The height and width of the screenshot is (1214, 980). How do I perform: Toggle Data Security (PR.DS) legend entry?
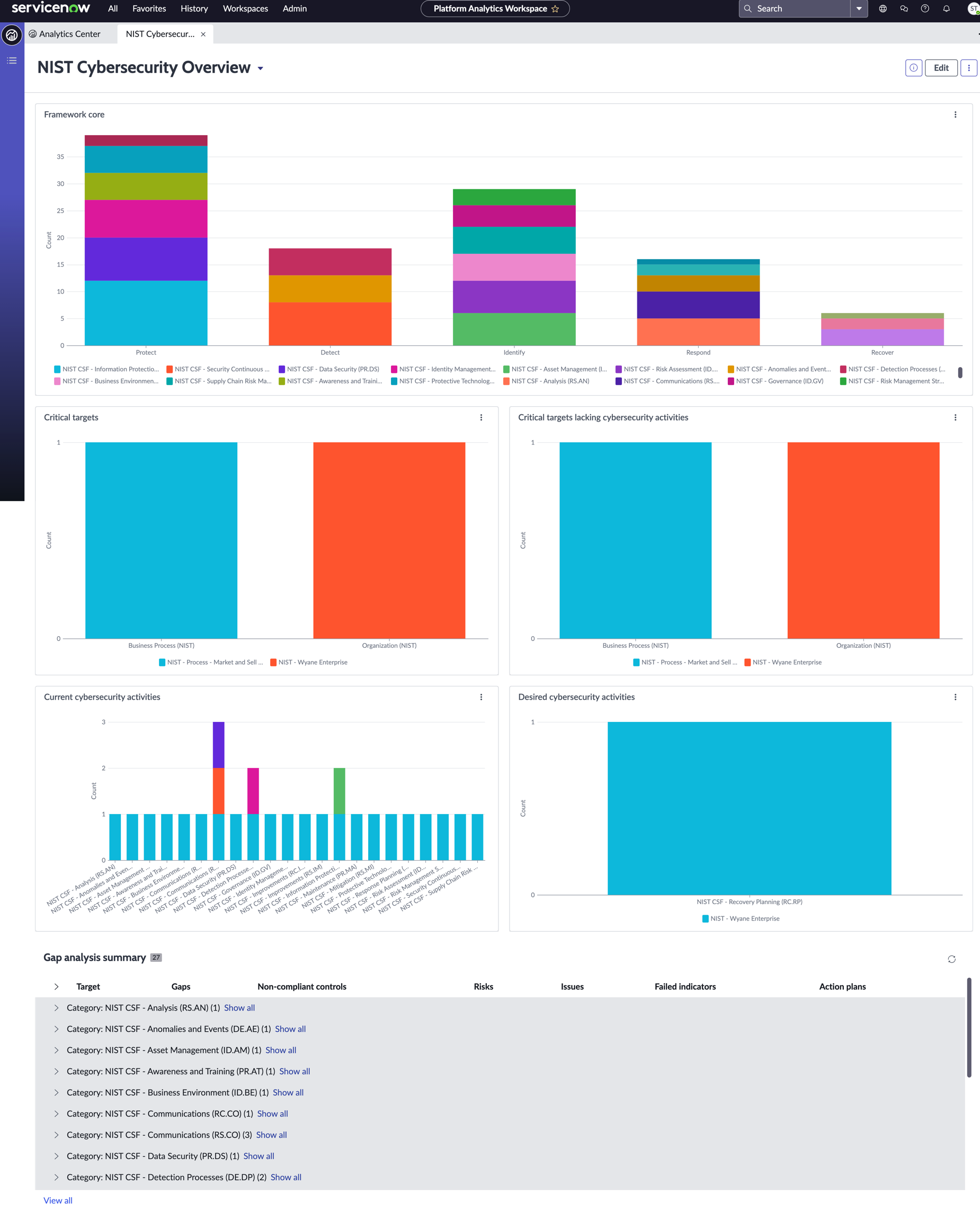point(328,369)
